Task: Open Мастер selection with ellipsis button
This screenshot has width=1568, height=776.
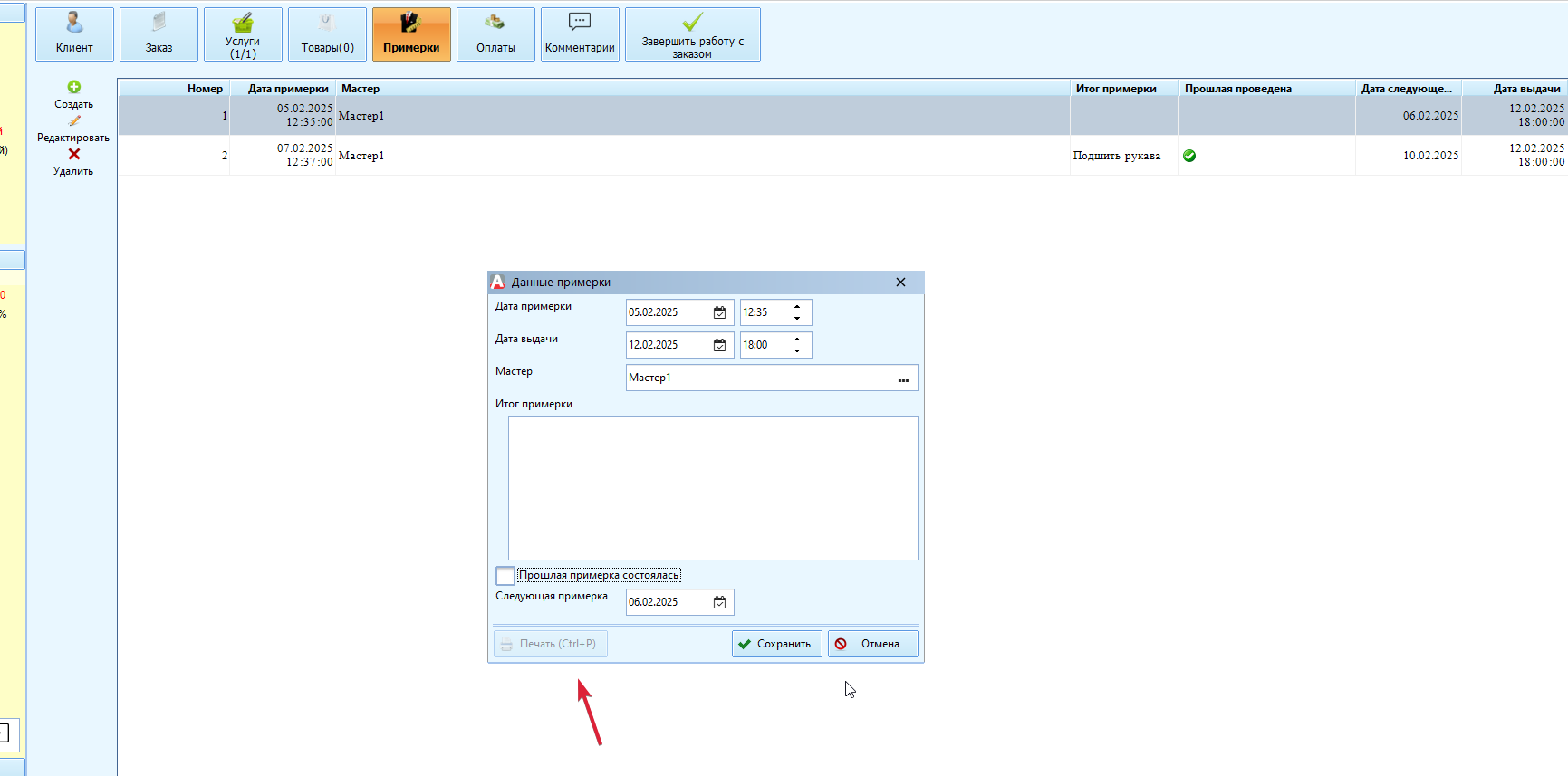Action: click(x=903, y=378)
